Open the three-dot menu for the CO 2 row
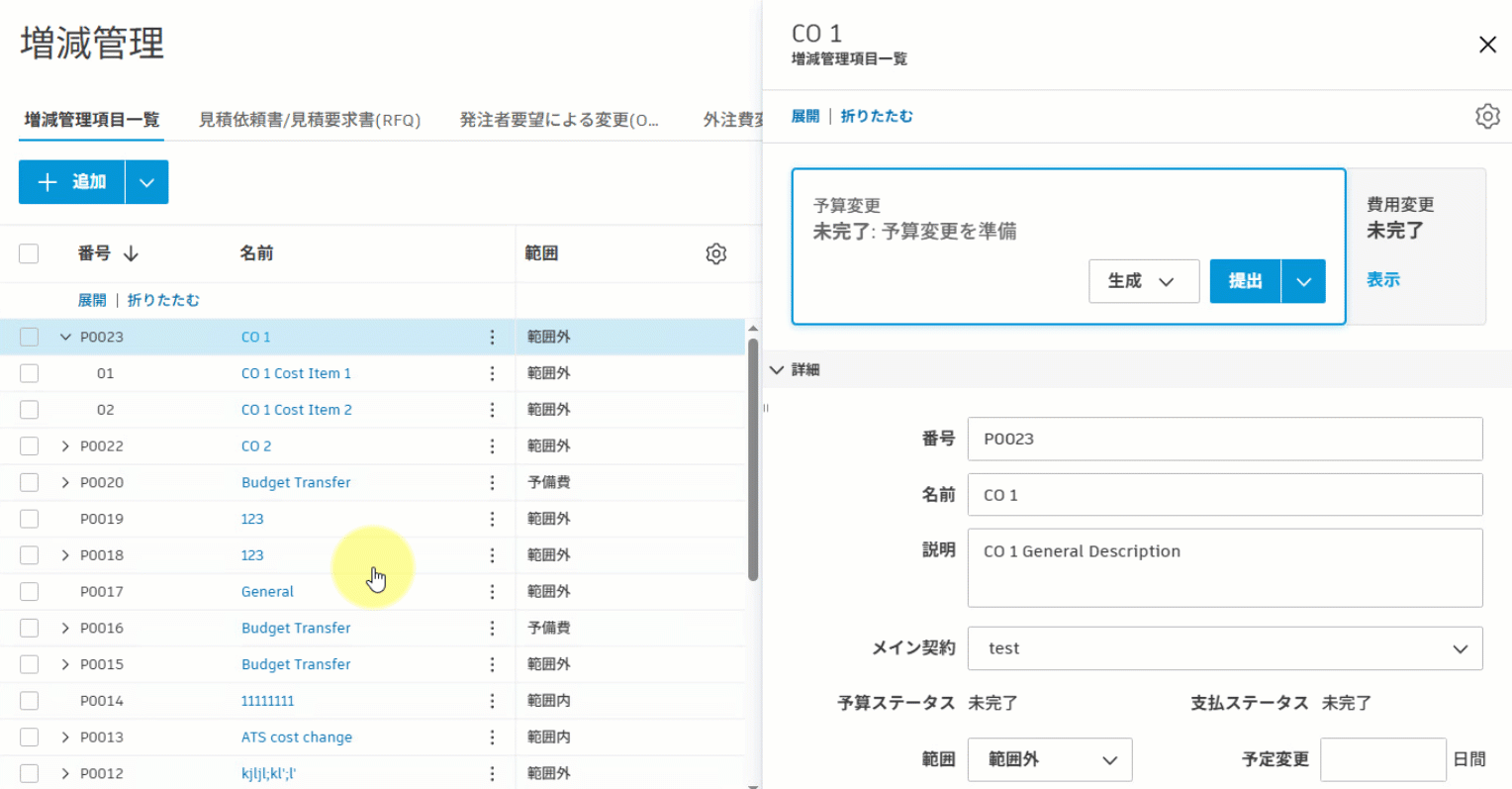The height and width of the screenshot is (789, 1512). pyautogui.click(x=492, y=445)
